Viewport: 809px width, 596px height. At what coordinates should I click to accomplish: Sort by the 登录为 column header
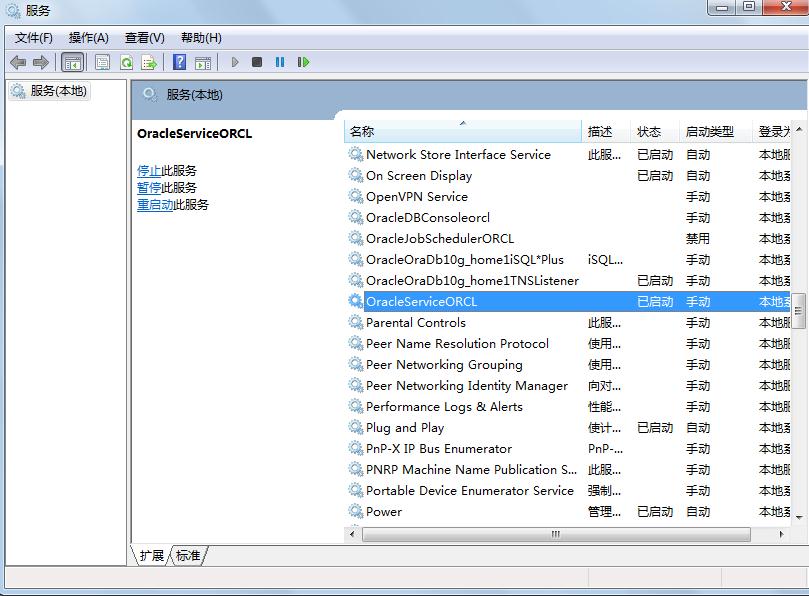coord(772,132)
